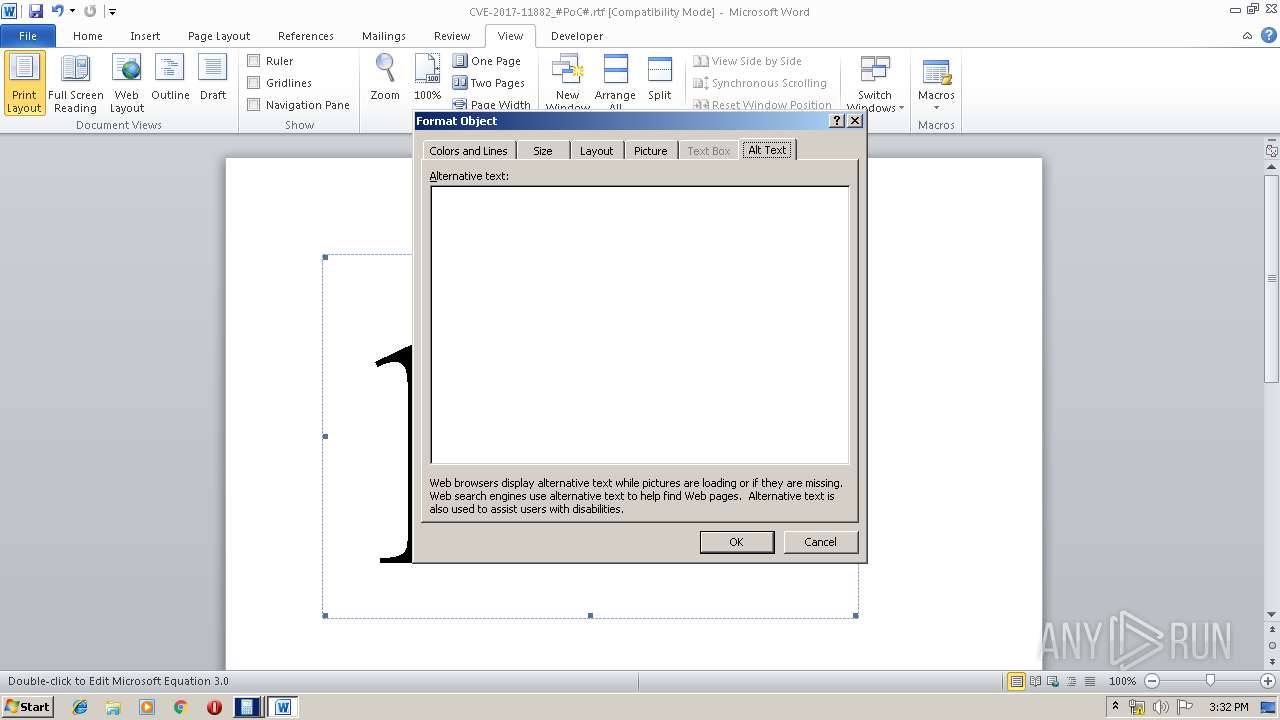Switch to the Home ribbon tab

(x=88, y=36)
